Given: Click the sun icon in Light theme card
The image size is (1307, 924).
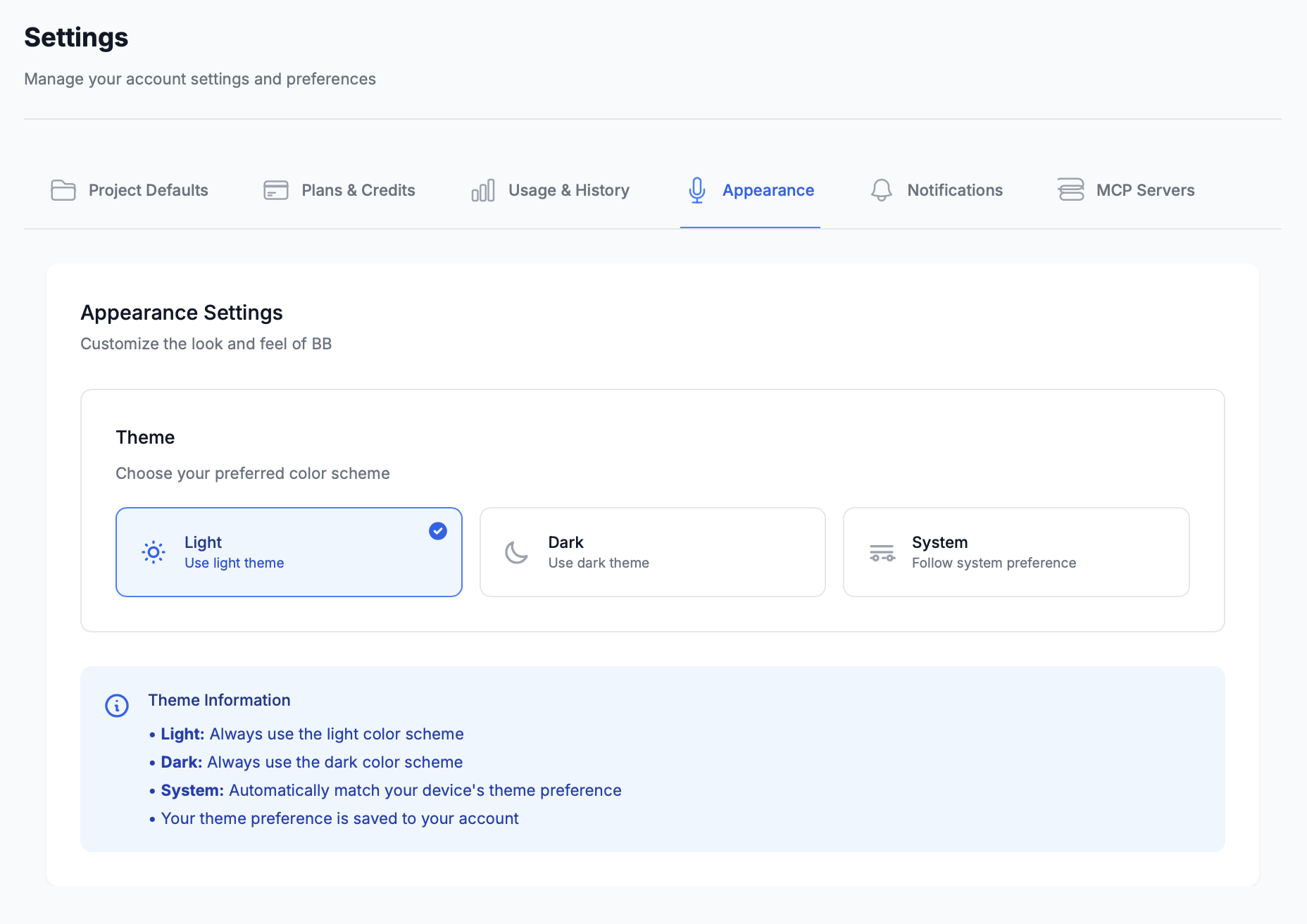Looking at the screenshot, I should point(154,552).
